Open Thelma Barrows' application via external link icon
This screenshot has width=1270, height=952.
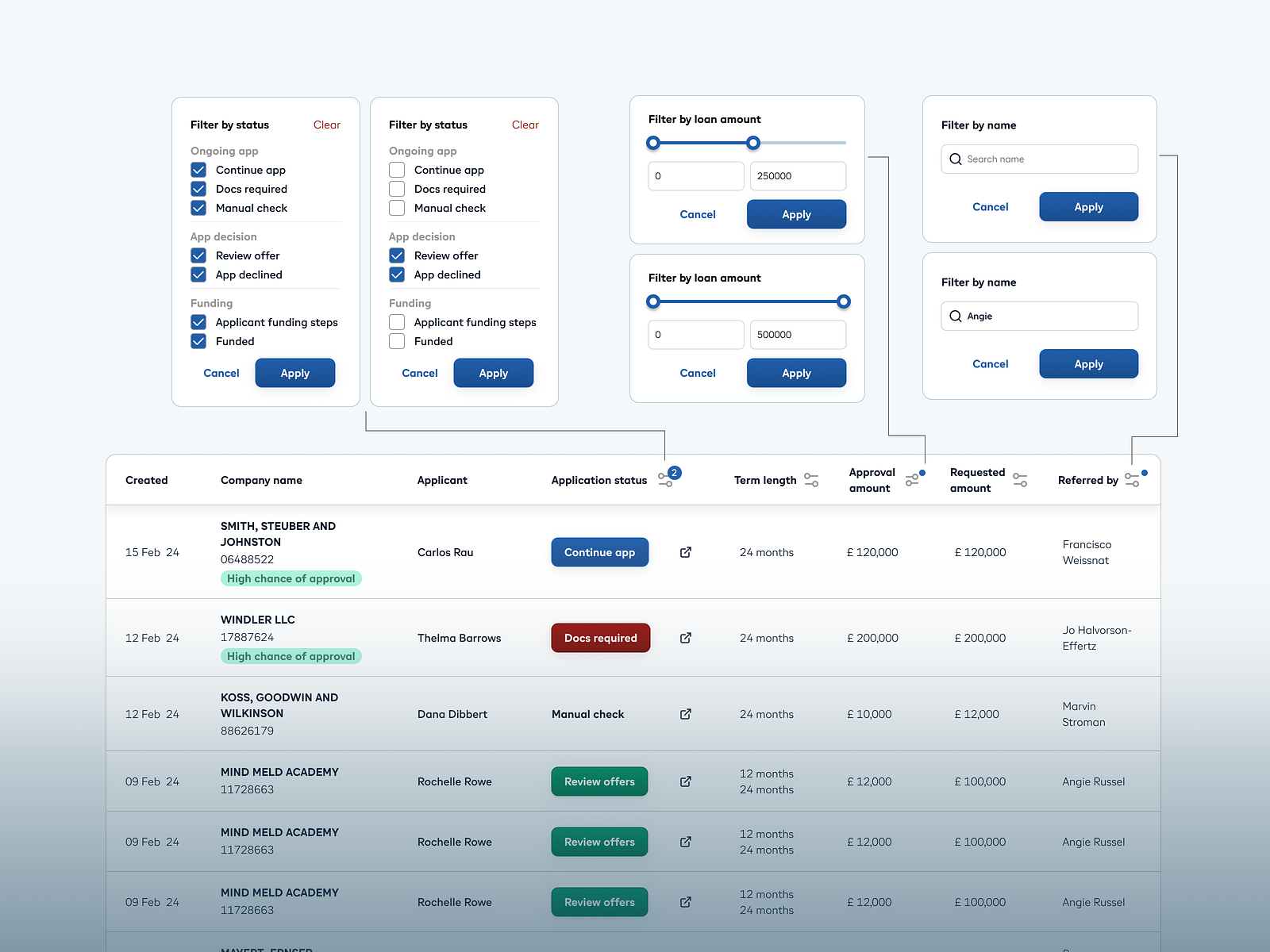pos(685,638)
